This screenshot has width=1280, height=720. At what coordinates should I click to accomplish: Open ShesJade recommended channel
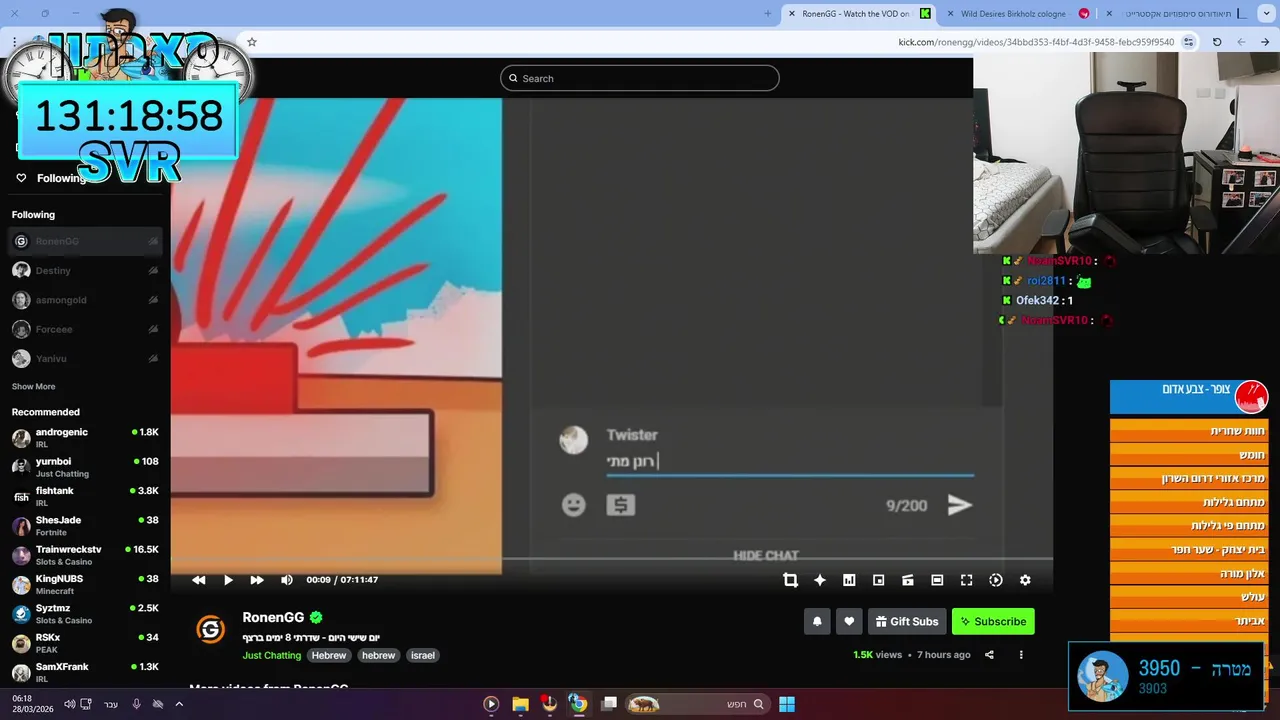pyautogui.click(x=85, y=526)
